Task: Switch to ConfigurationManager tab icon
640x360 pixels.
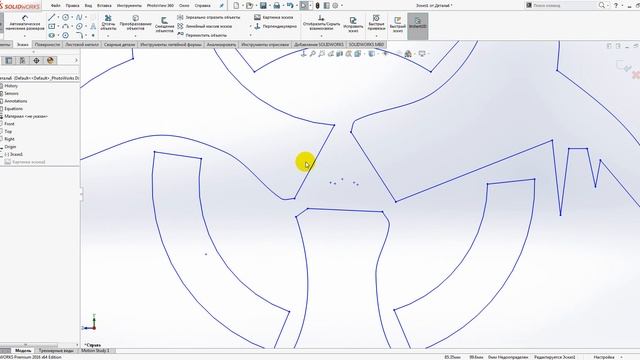Action: click(x=36, y=60)
